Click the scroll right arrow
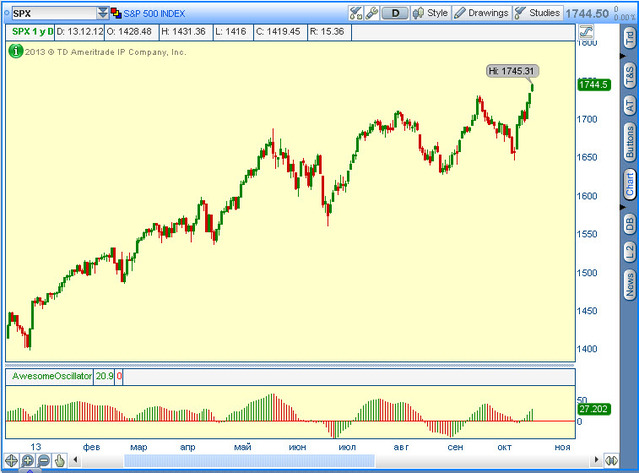Viewport: 639px width, 473px height. coord(596,460)
